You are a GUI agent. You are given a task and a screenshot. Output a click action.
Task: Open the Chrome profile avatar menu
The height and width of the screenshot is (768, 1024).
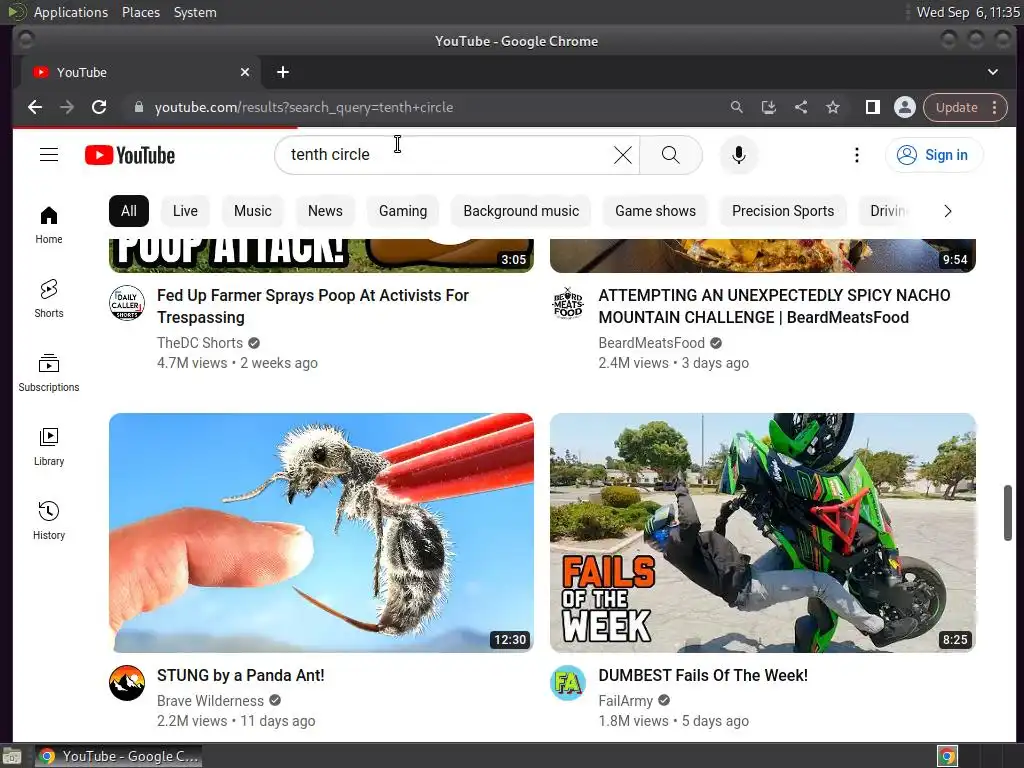pyautogui.click(x=904, y=107)
